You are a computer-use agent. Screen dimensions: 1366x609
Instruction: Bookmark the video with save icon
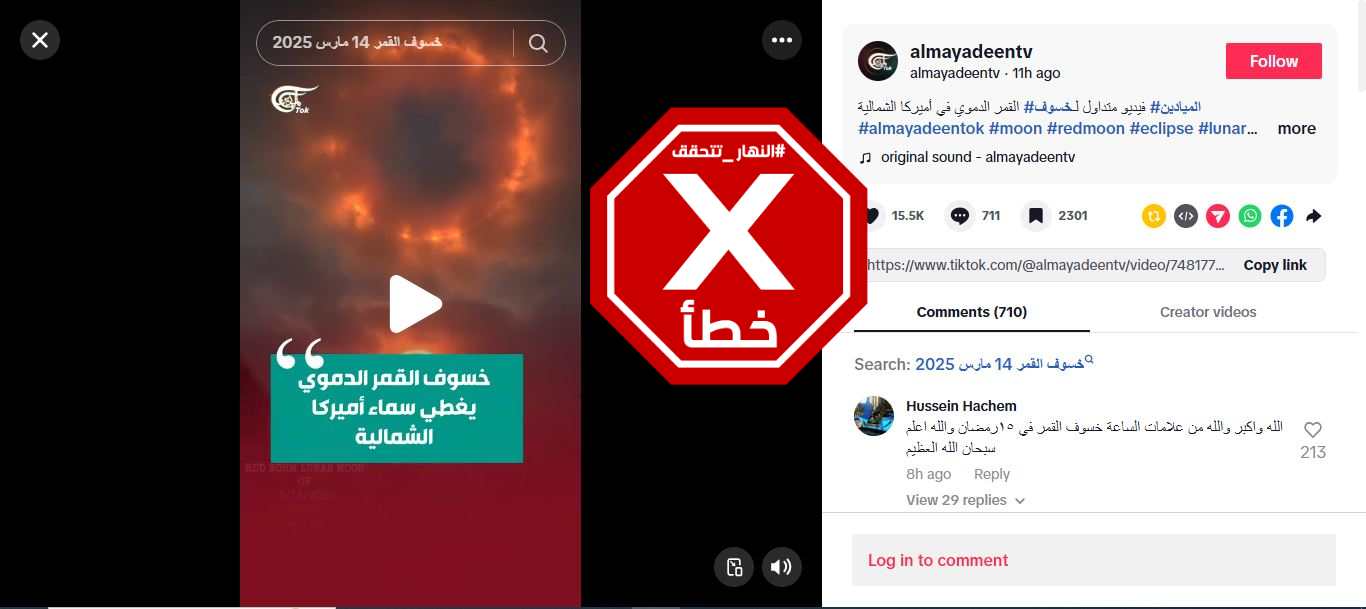point(1036,216)
